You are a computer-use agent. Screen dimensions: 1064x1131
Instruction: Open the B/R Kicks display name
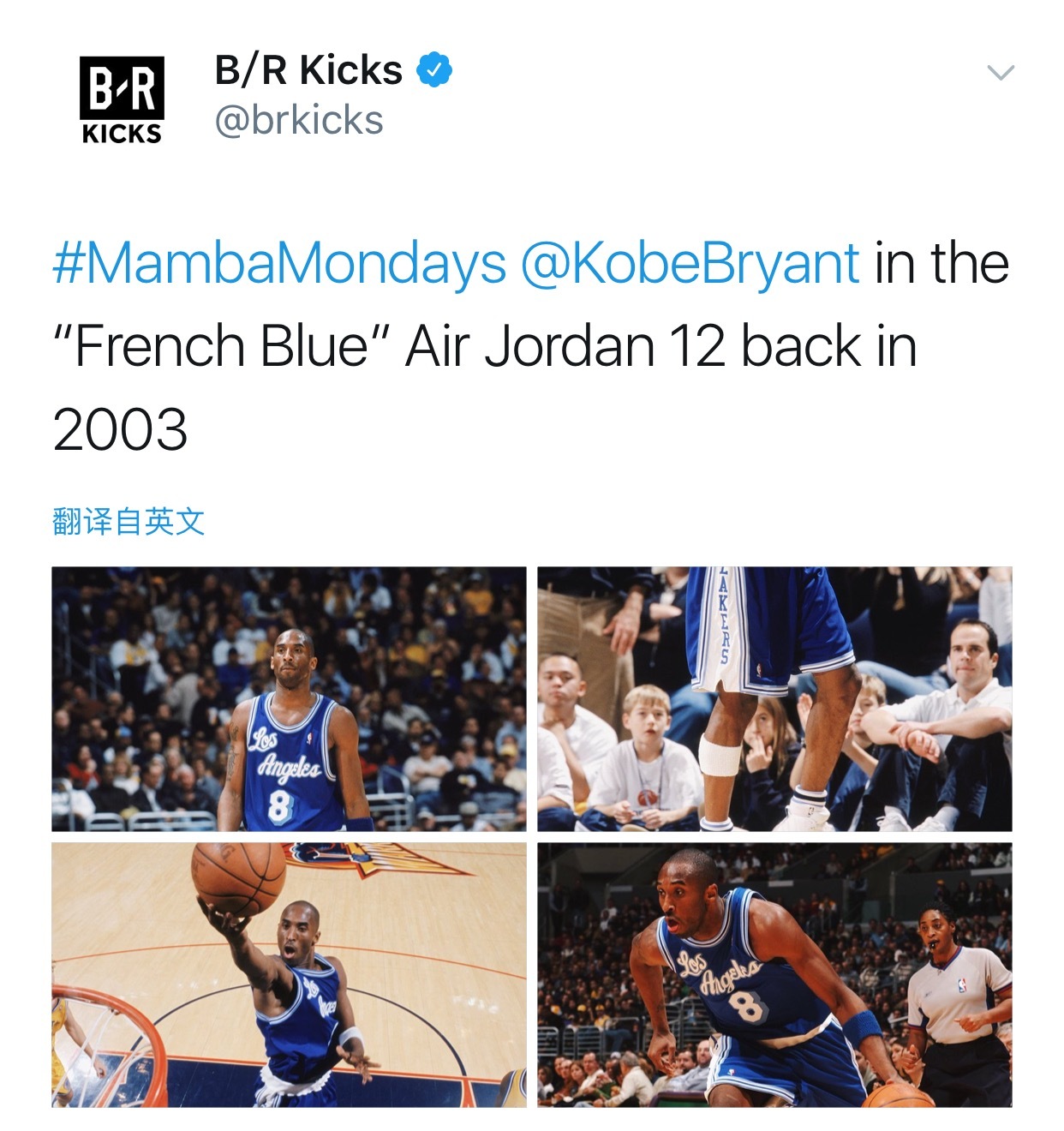(x=308, y=69)
